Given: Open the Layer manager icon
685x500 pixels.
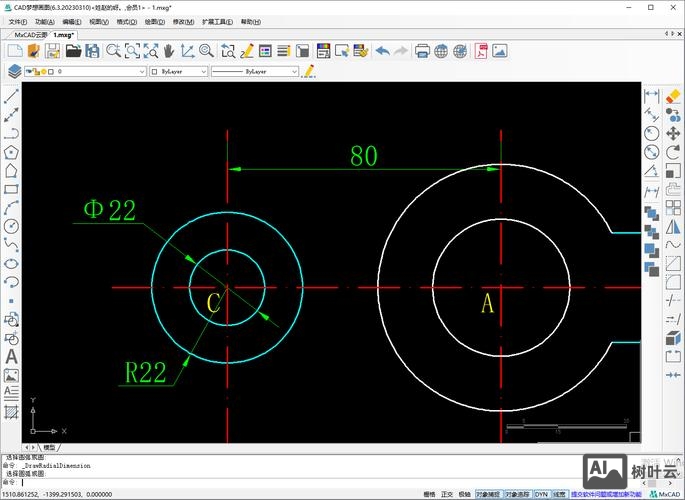Looking at the screenshot, I should pyautogui.click(x=14, y=72).
